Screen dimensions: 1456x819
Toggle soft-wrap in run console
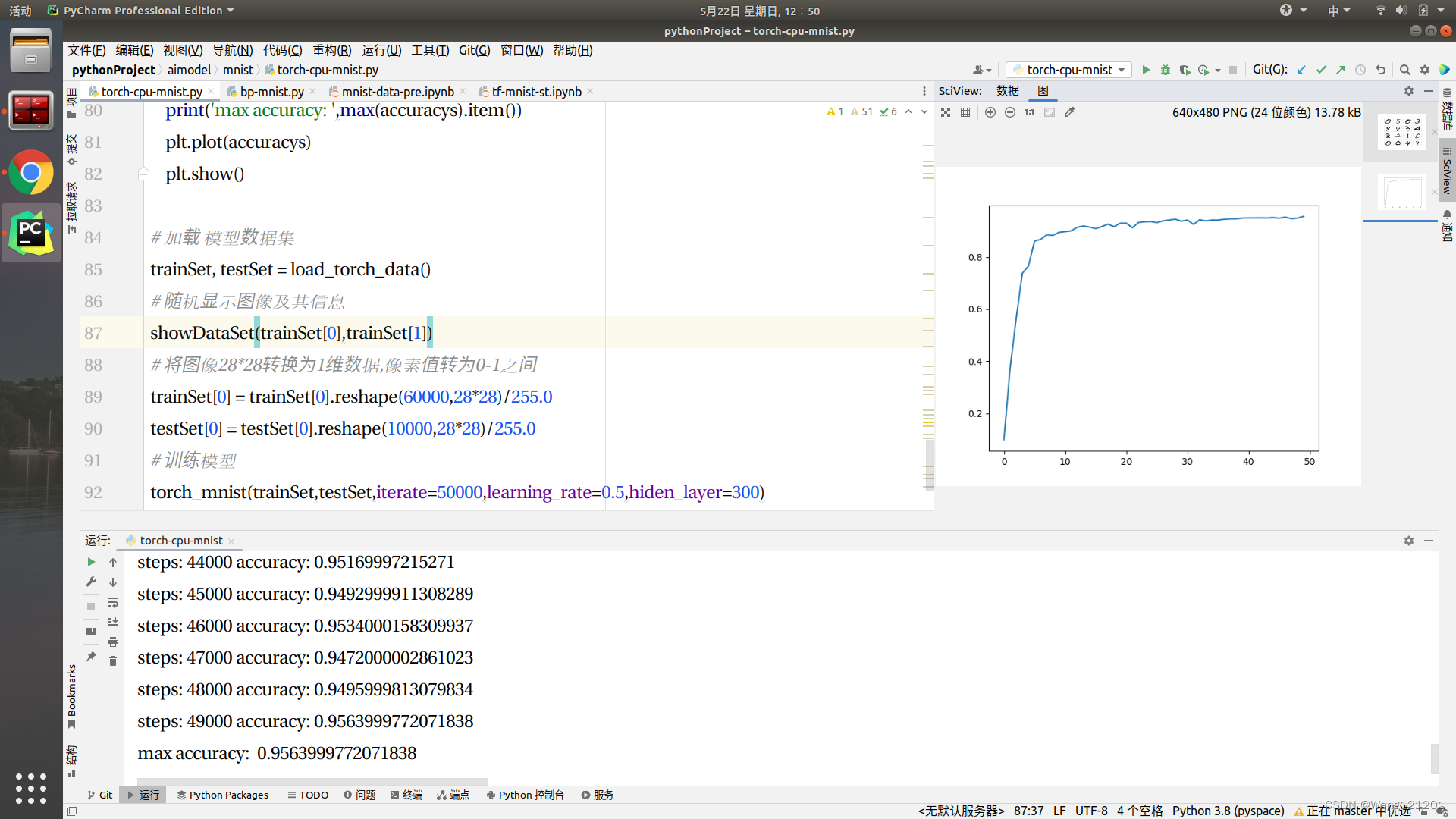click(113, 602)
